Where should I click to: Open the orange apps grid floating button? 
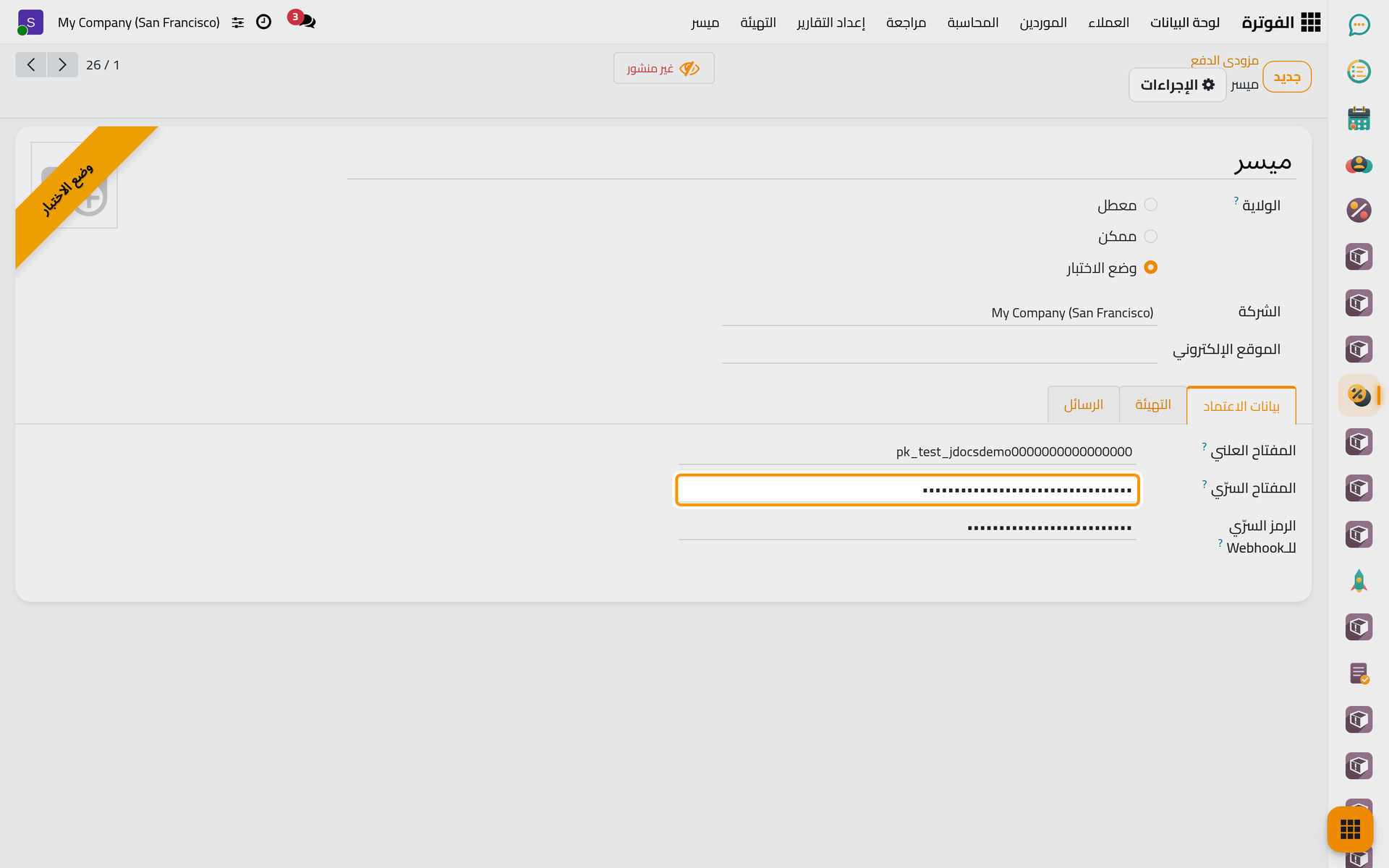click(1350, 829)
